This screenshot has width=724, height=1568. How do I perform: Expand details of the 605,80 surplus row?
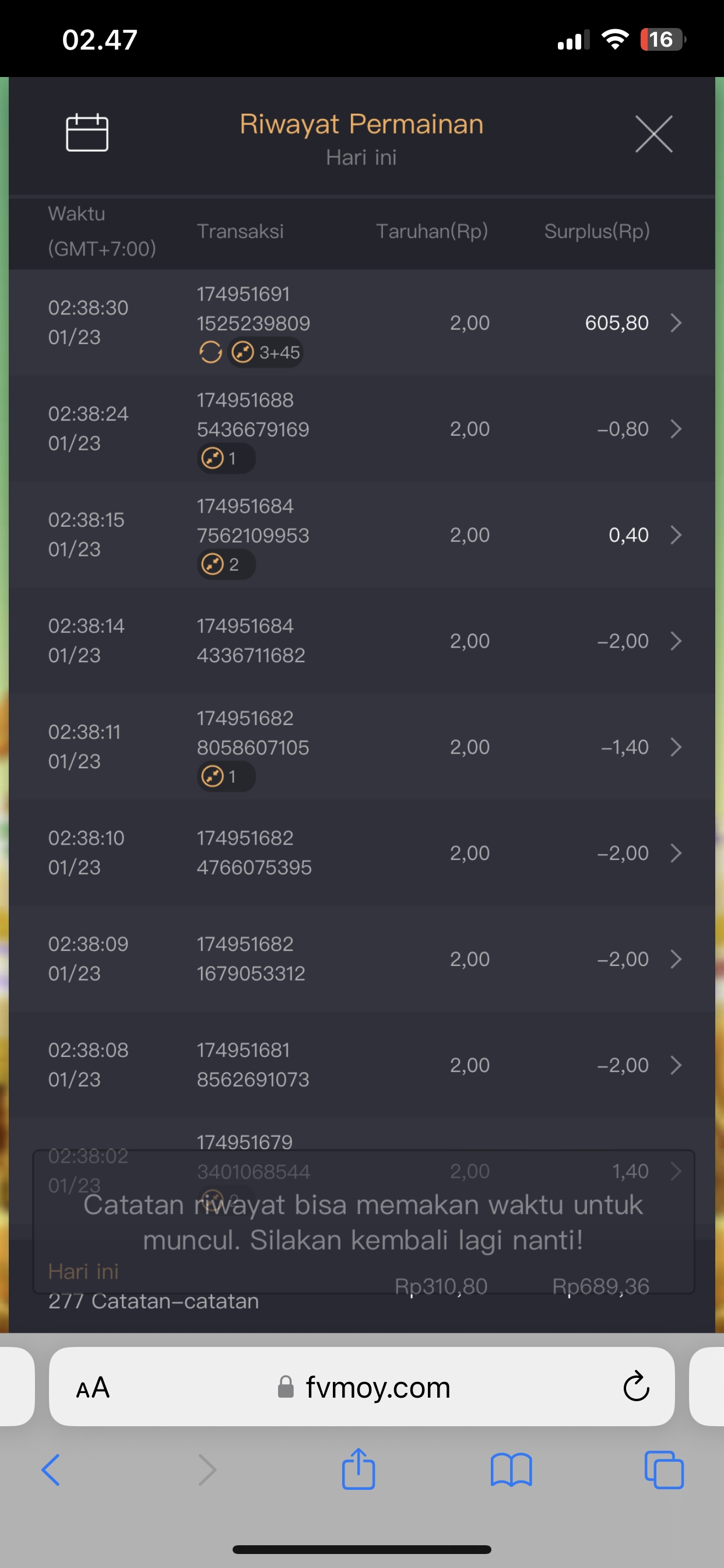(x=676, y=323)
